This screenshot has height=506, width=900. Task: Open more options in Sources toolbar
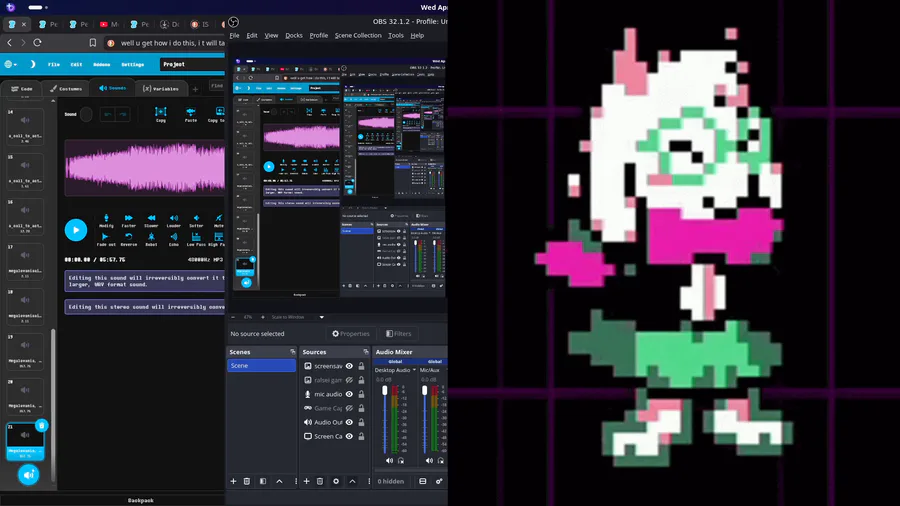point(368,481)
